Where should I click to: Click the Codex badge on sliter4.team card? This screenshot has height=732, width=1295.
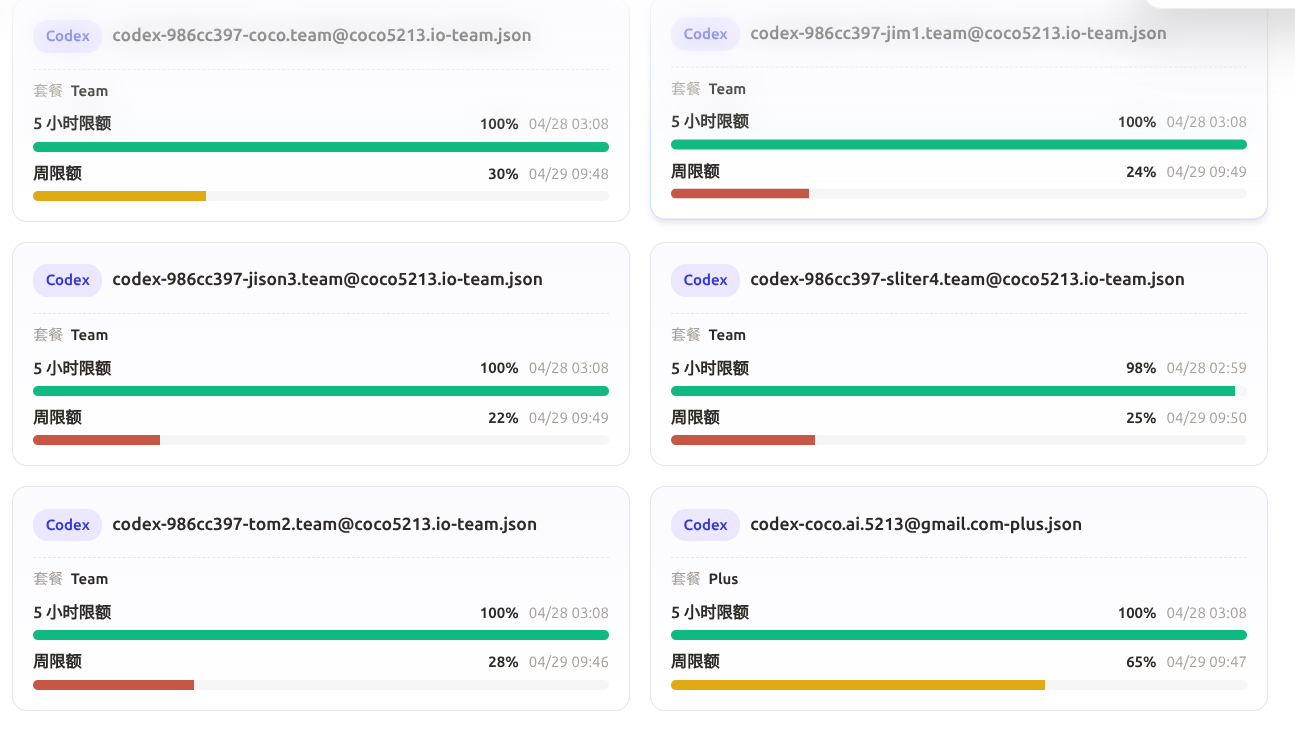point(705,280)
